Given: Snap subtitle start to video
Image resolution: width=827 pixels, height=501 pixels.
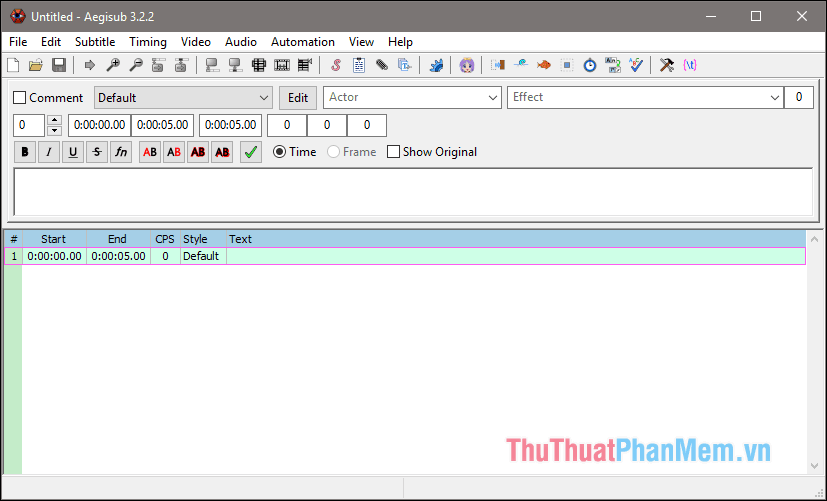Looking at the screenshot, I should (x=212, y=65).
